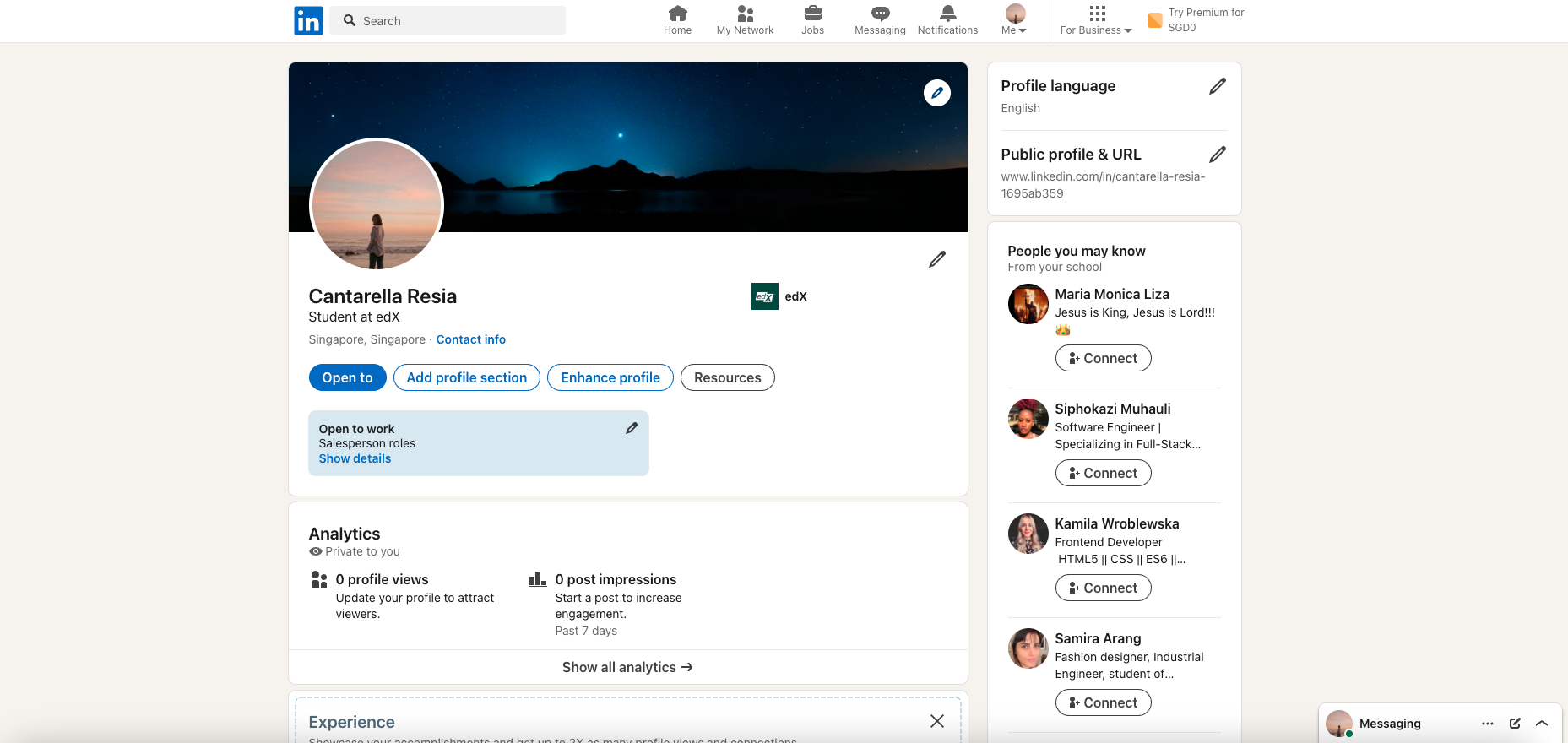The width and height of the screenshot is (1568, 743).
Task: Click the Open to button
Action: pos(347,377)
